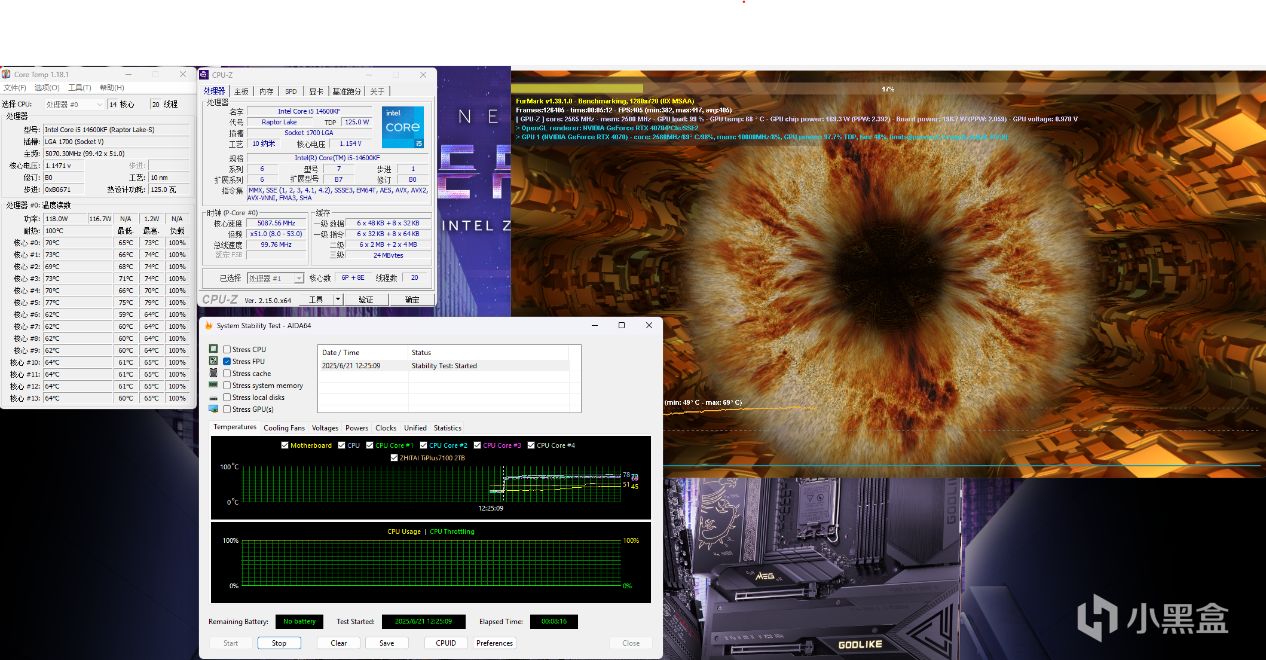The width and height of the screenshot is (1266, 660).
Task: Toggle the ZHITAI TiPlus7100 2TB graph checkbox
Action: click(394, 457)
